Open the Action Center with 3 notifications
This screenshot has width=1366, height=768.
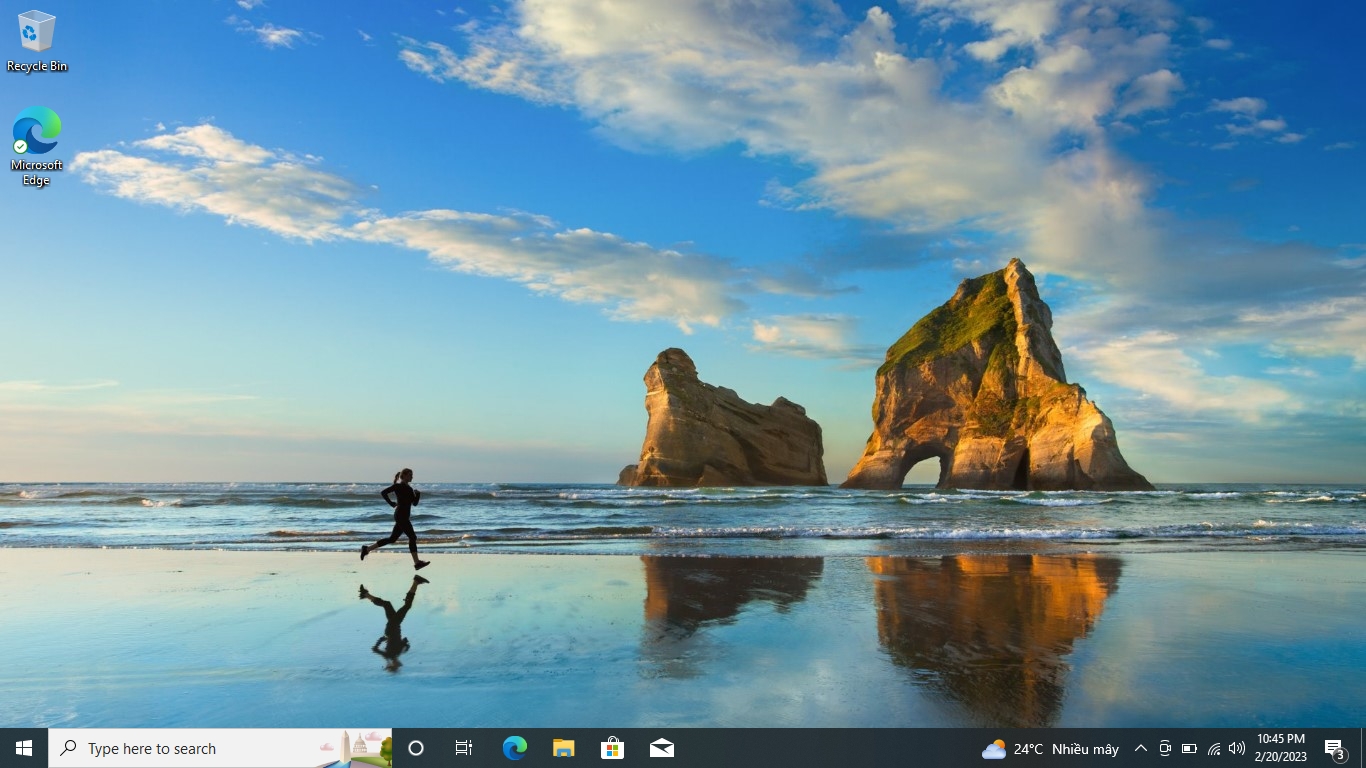pos(1335,748)
